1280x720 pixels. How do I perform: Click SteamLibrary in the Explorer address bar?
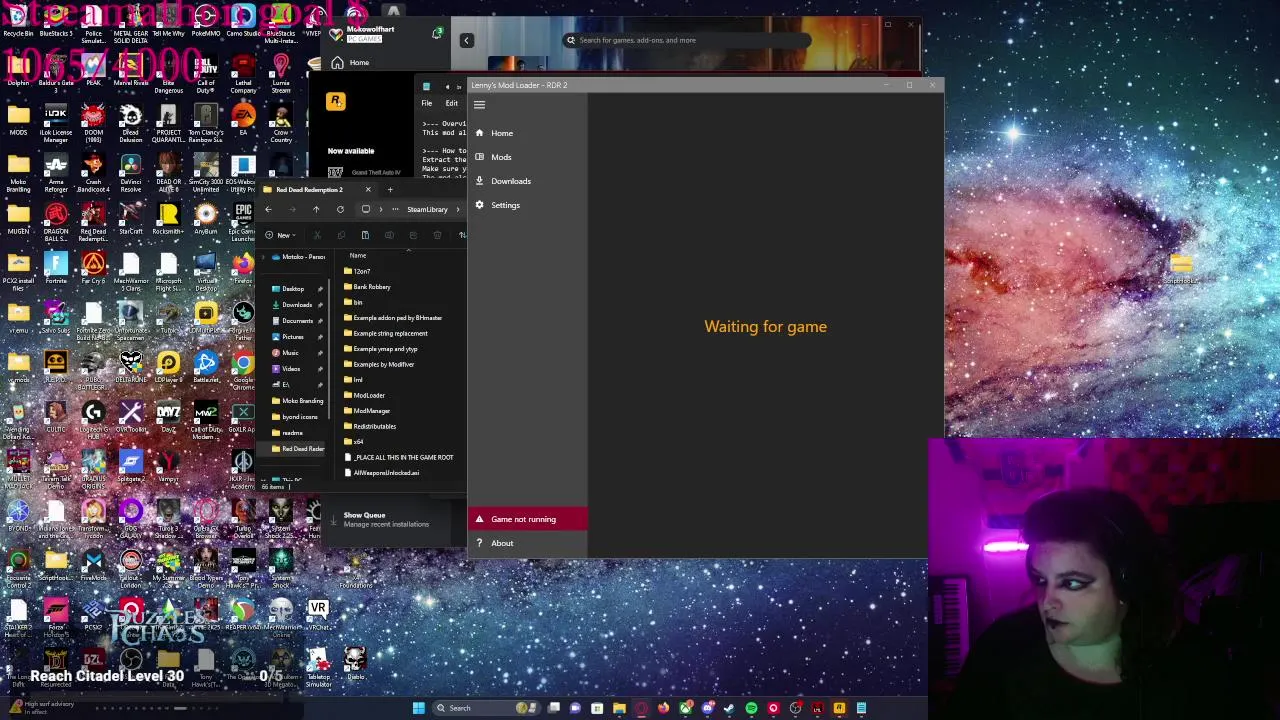[x=427, y=209]
